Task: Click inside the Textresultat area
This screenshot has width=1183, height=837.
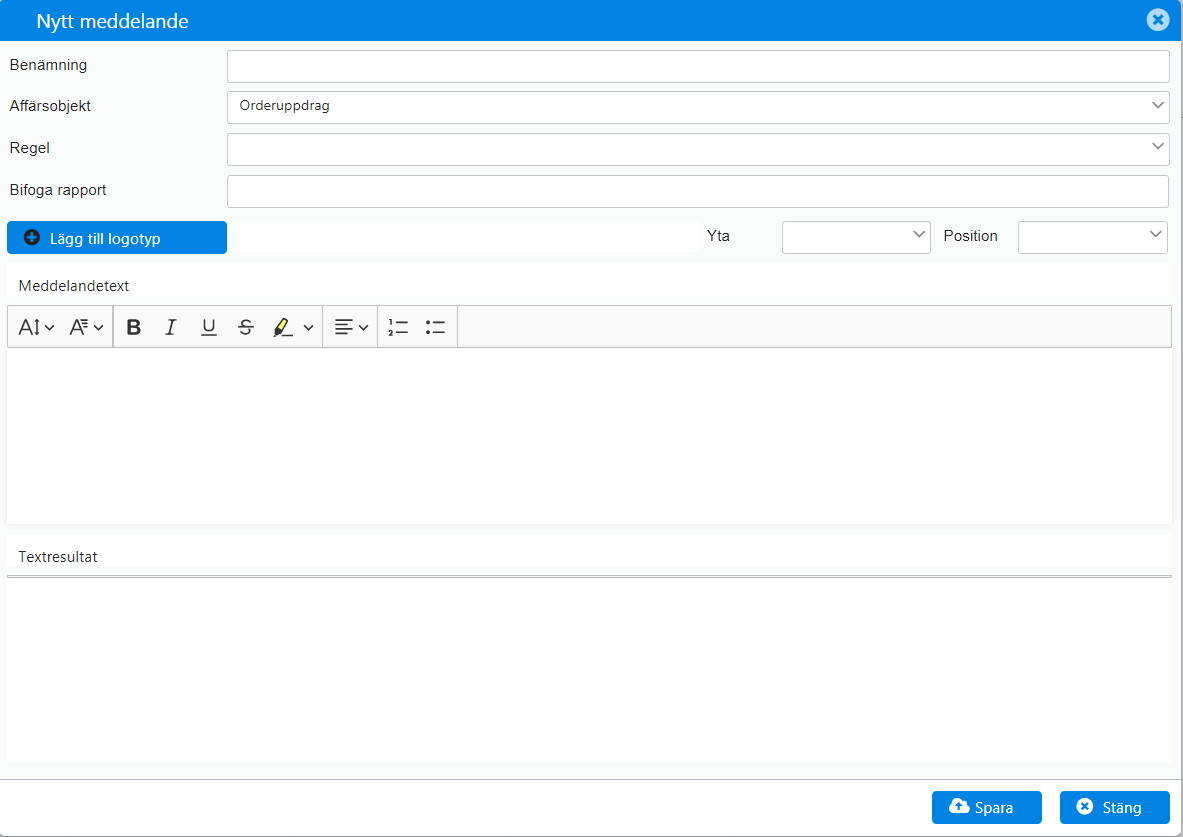Action: pyautogui.click(x=589, y=669)
